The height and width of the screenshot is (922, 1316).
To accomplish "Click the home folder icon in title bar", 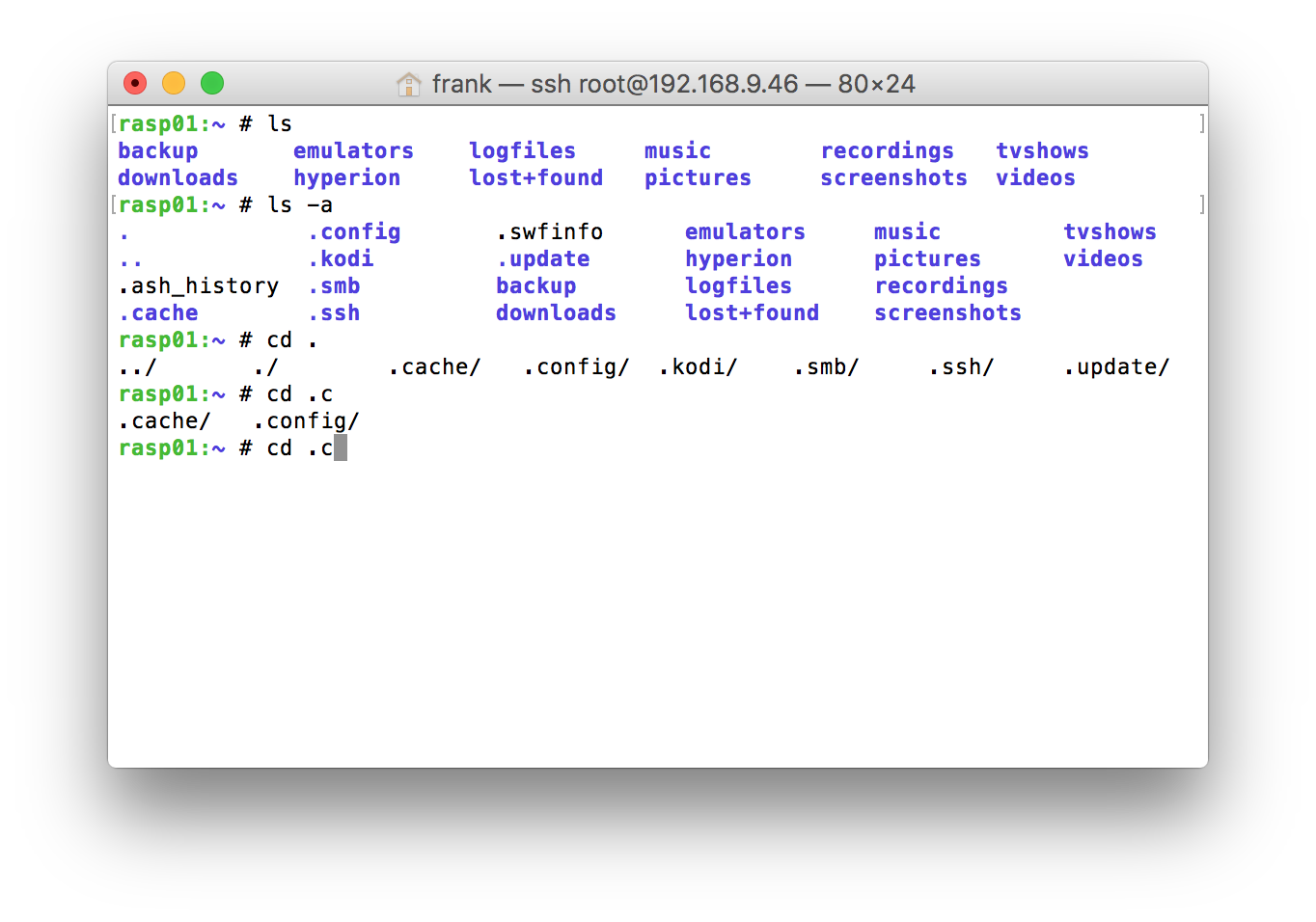I will pyautogui.click(x=409, y=85).
